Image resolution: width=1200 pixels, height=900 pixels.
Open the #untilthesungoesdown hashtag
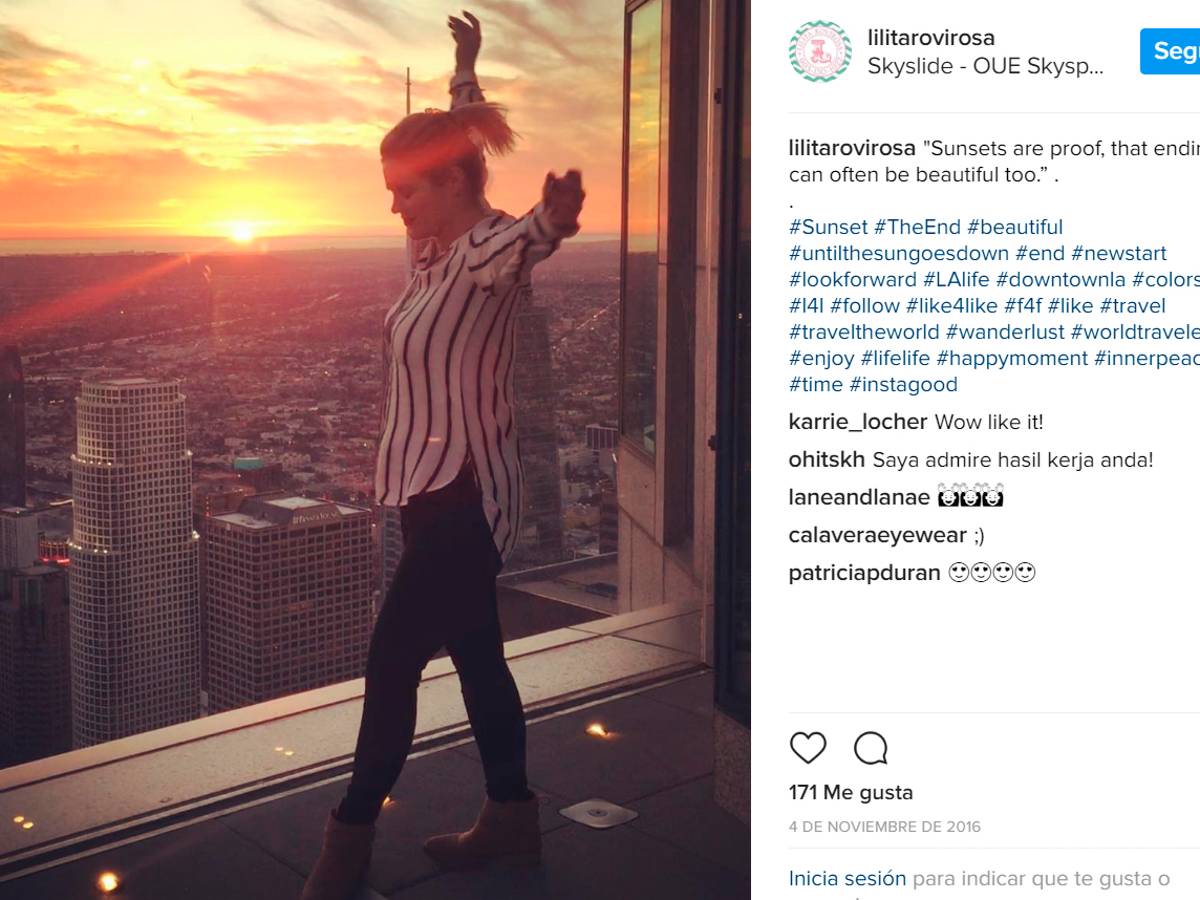pos(899,253)
